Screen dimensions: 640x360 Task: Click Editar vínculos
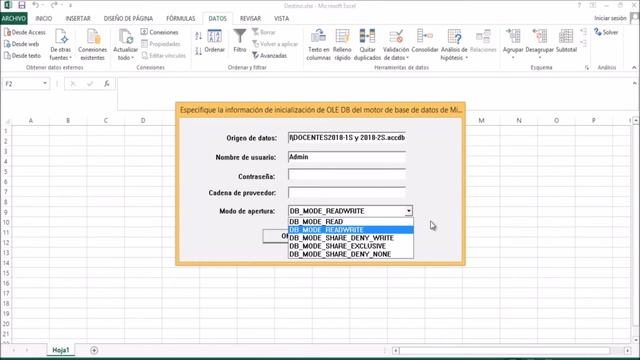click(x=163, y=56)
